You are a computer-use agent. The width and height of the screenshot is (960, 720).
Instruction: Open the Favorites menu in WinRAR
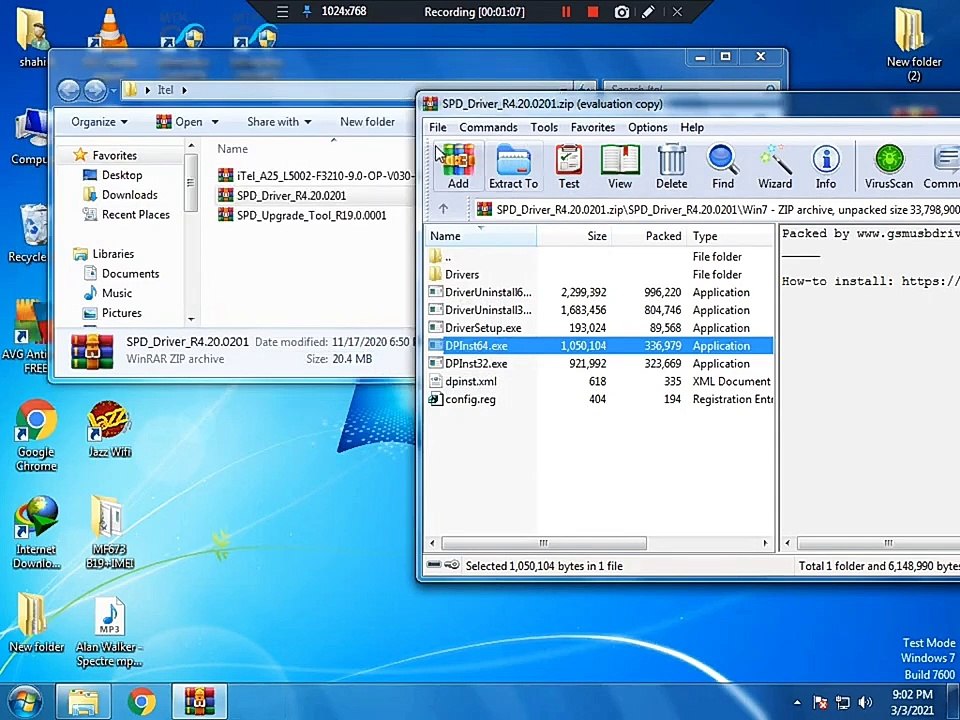pyautogui.click(x=593, y=127)
